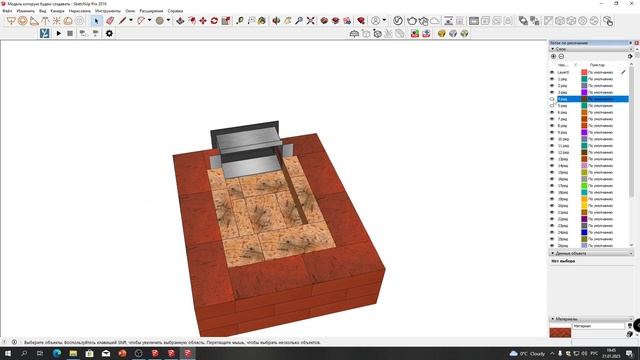Choose the Rotate tool
Viewport: 640px width, 360px height.
[x=214, y=21]
